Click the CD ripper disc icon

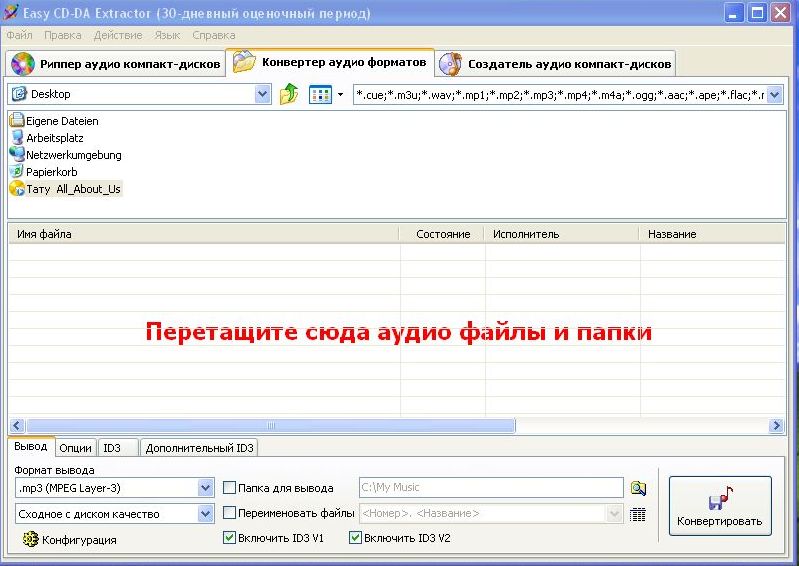22,64
